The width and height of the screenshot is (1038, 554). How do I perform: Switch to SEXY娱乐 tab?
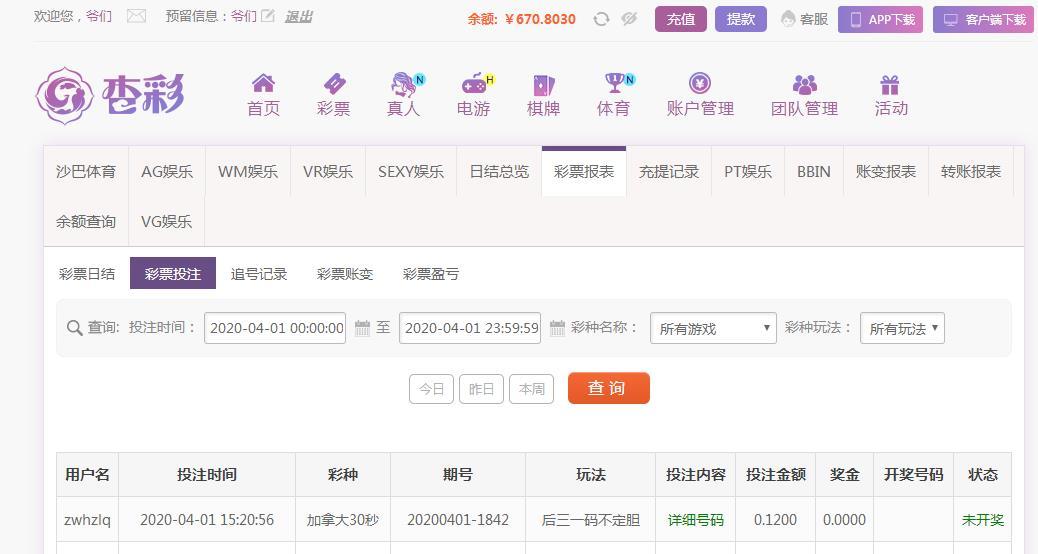pos(411,171)
